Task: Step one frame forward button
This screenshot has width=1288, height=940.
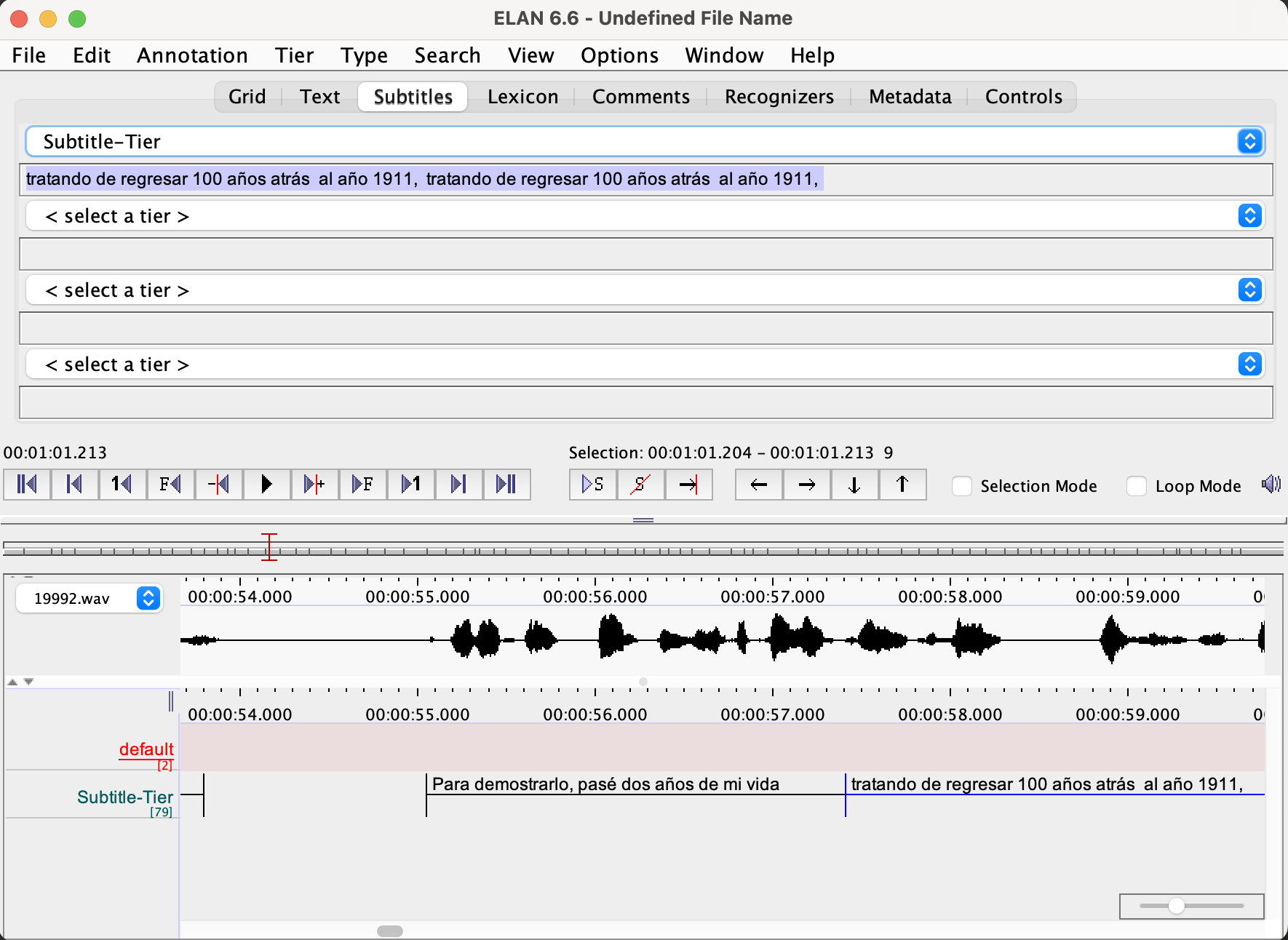Action: coord(362,485)
